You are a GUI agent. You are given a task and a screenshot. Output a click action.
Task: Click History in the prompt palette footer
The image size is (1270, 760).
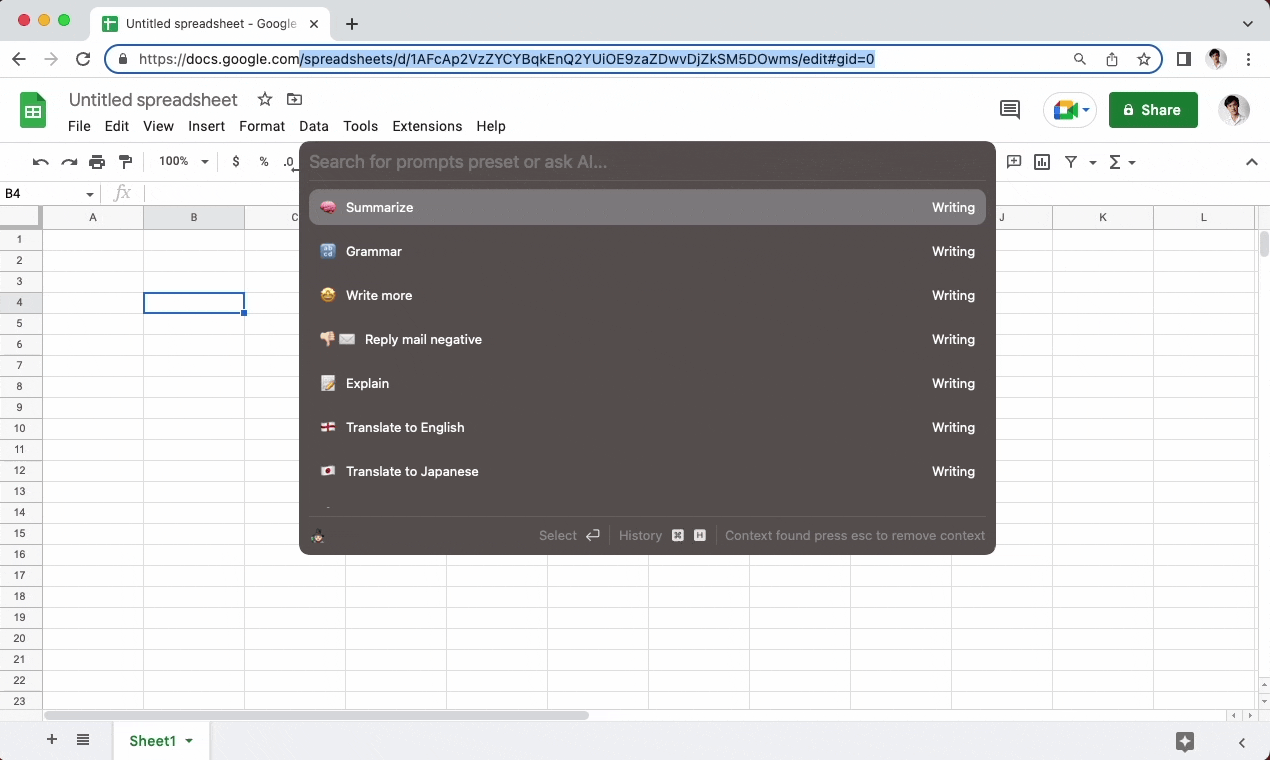[x=640, y=536]
